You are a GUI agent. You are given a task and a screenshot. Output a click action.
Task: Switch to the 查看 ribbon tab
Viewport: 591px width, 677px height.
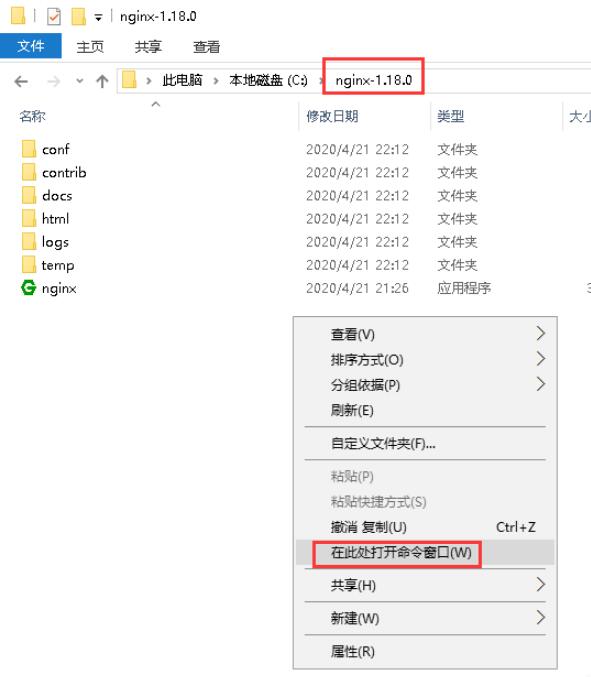tap(206, 47)
